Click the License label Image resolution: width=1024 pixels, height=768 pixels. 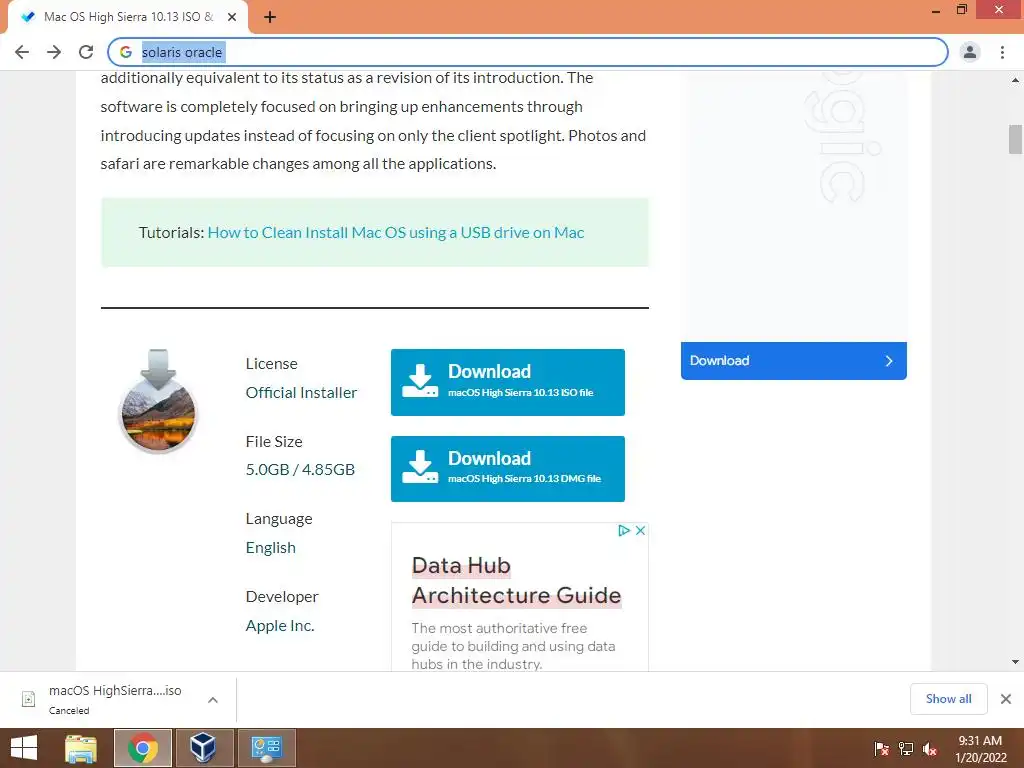point(272,364)
